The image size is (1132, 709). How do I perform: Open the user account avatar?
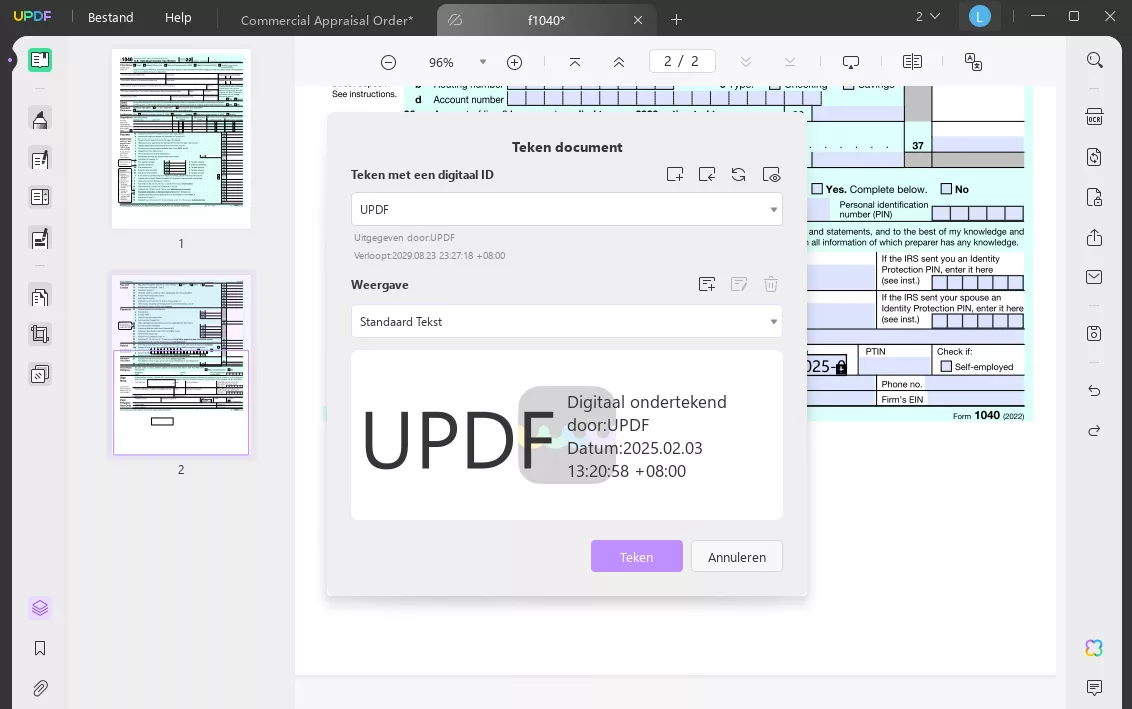pos(980,17)
